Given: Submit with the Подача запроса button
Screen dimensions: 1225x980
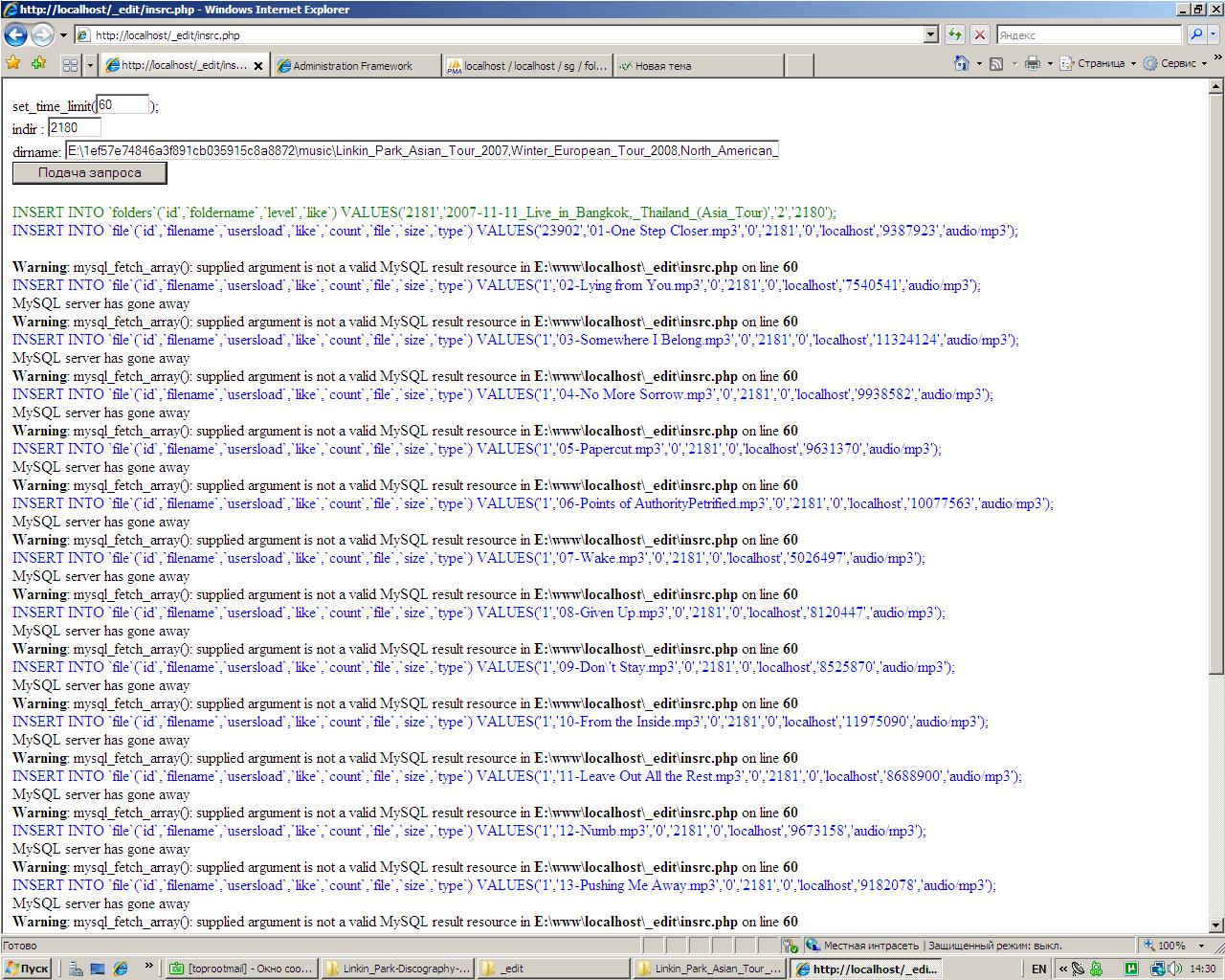Looking at the screenshot, I should pyautogui.click(x=90, y=173).
